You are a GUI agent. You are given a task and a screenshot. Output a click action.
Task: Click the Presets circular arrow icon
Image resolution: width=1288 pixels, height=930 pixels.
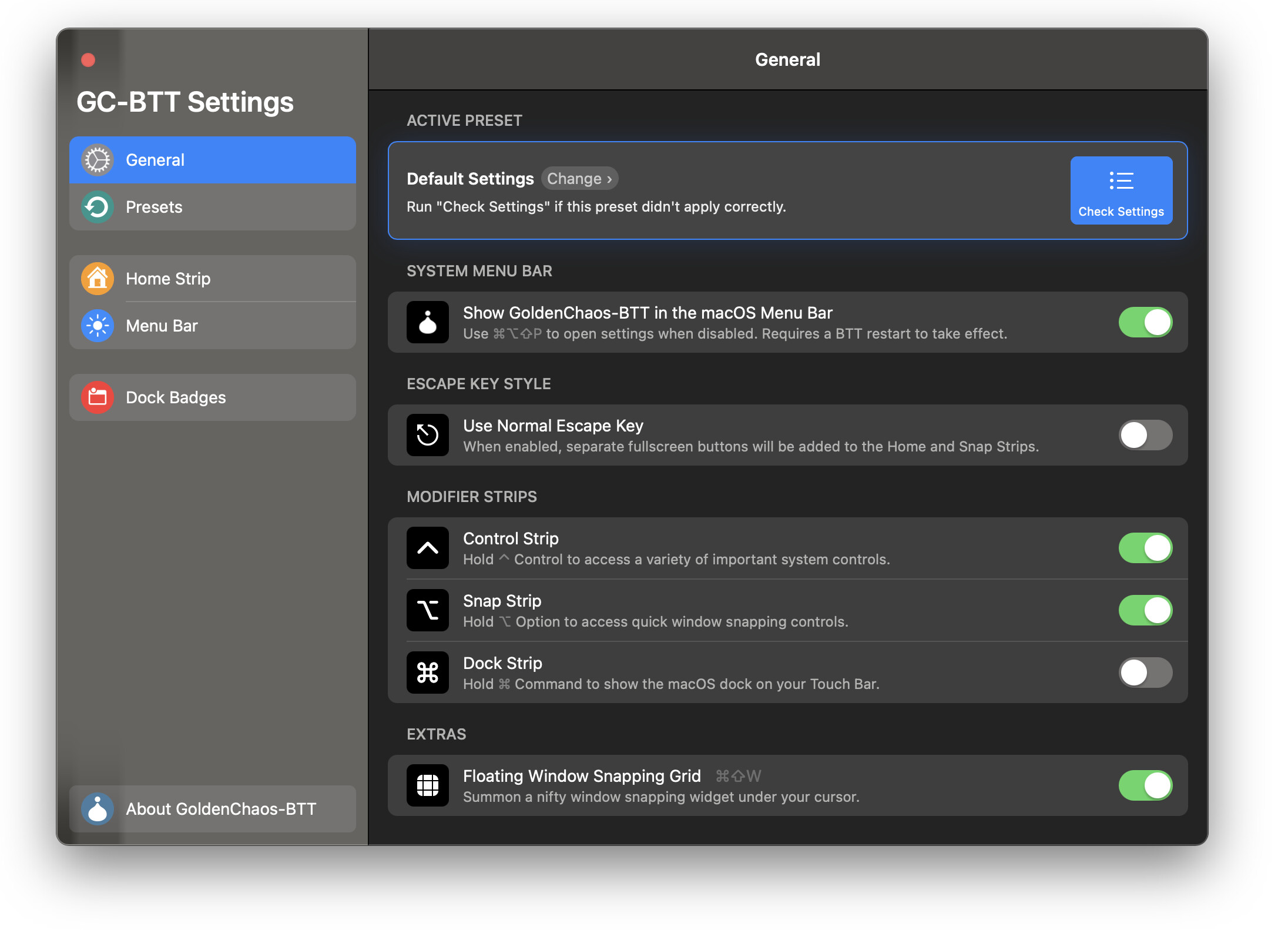pos(98,207)
